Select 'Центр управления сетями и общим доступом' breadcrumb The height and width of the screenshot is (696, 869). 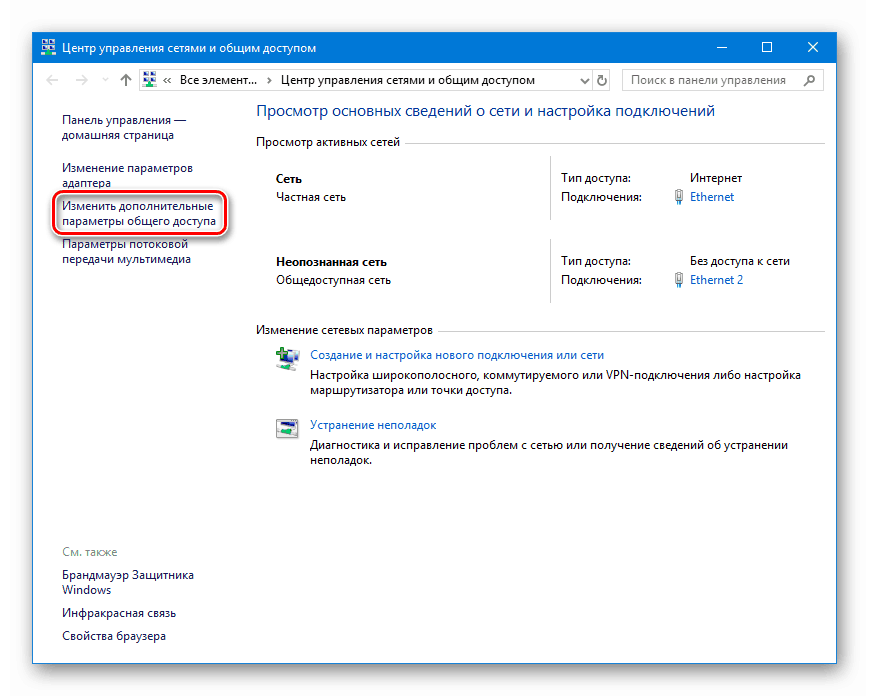(407, 80)
